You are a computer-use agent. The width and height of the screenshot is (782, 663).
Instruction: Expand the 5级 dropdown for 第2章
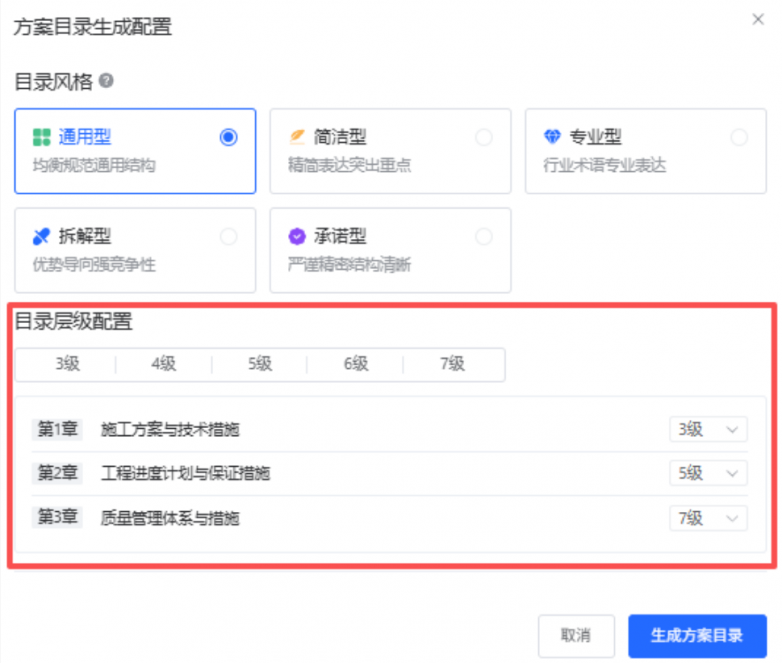[708, 473]
